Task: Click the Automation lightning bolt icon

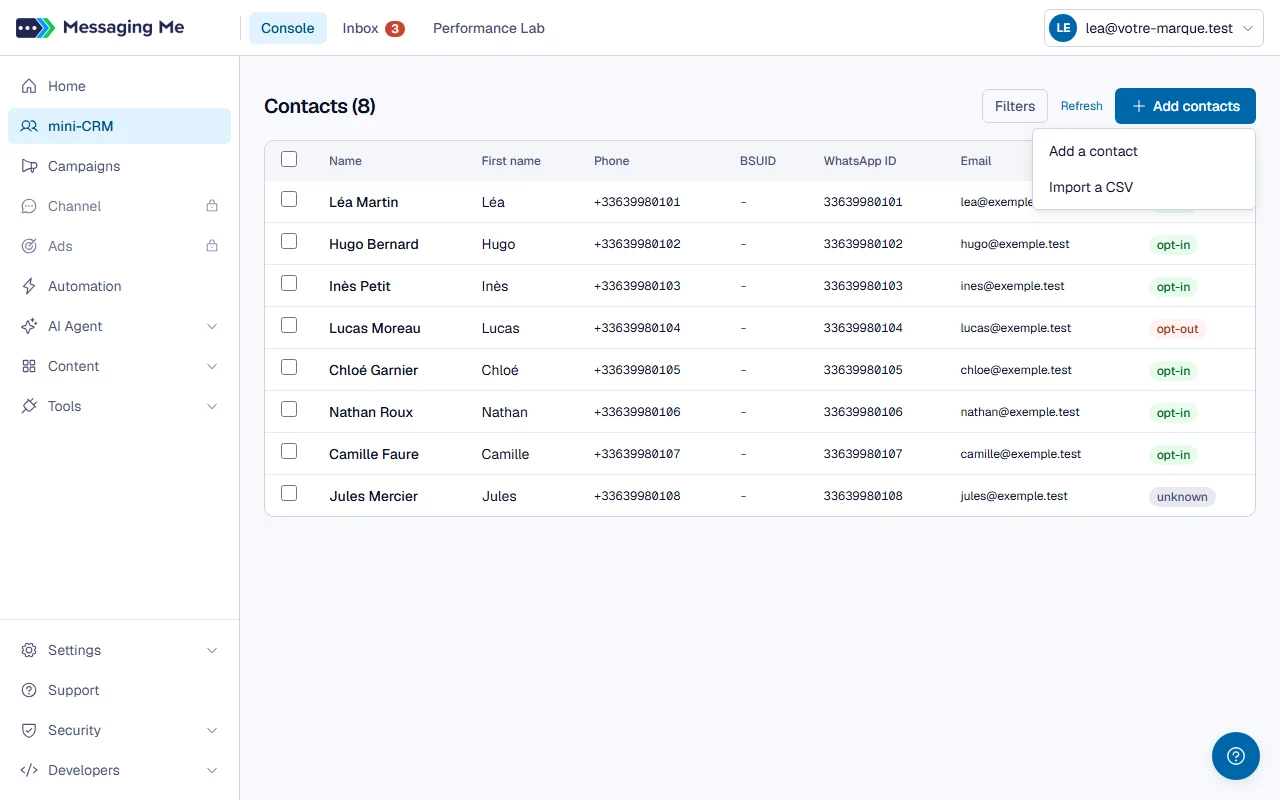Action: [29, 286]
